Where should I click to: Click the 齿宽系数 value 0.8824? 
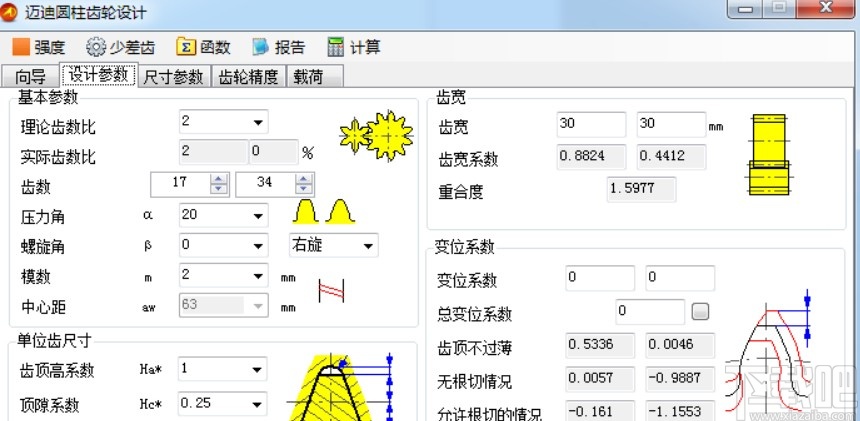click(591, 157)
